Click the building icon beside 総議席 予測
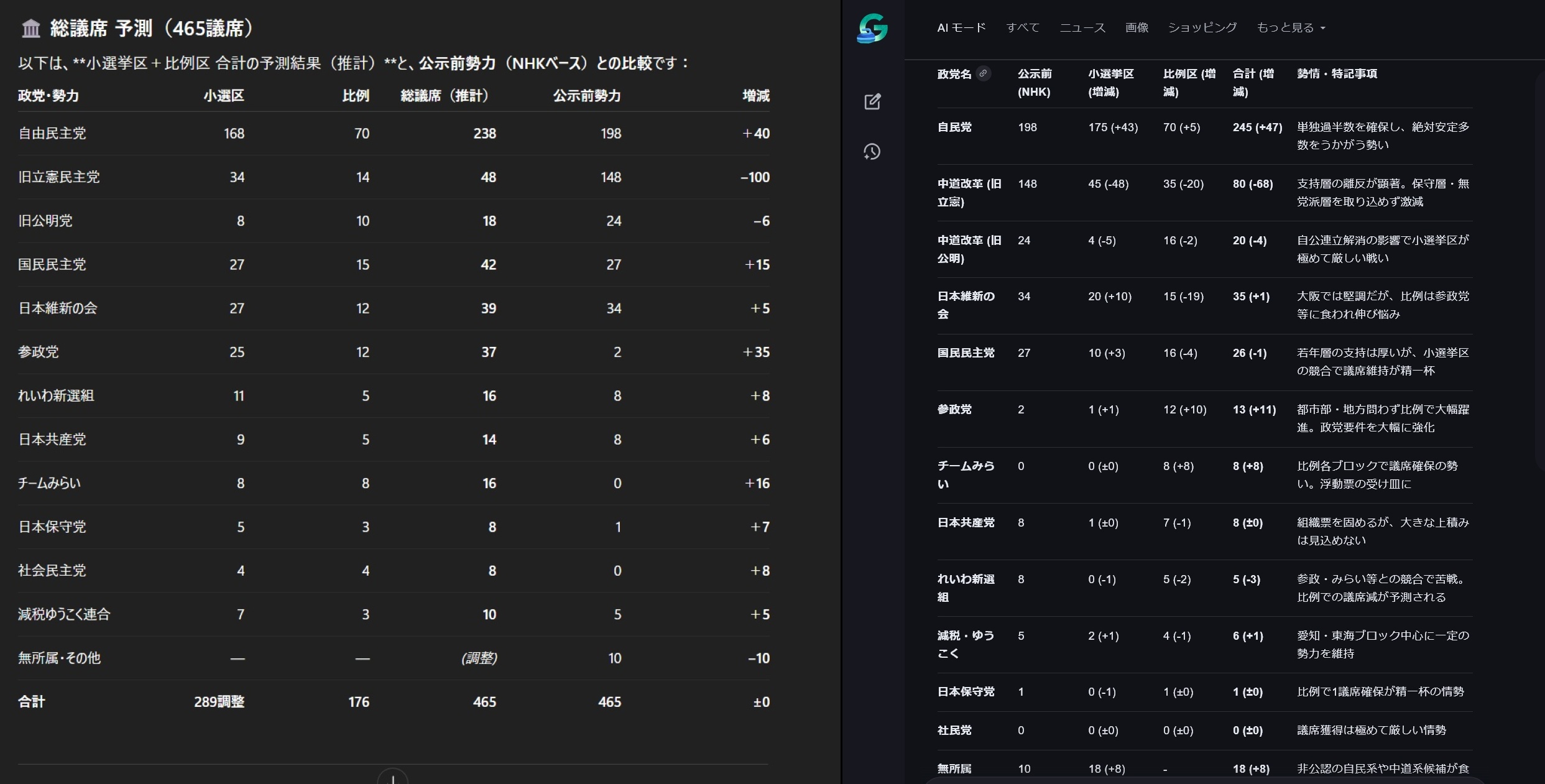The image size is (1545, 784). coord(30,28)
